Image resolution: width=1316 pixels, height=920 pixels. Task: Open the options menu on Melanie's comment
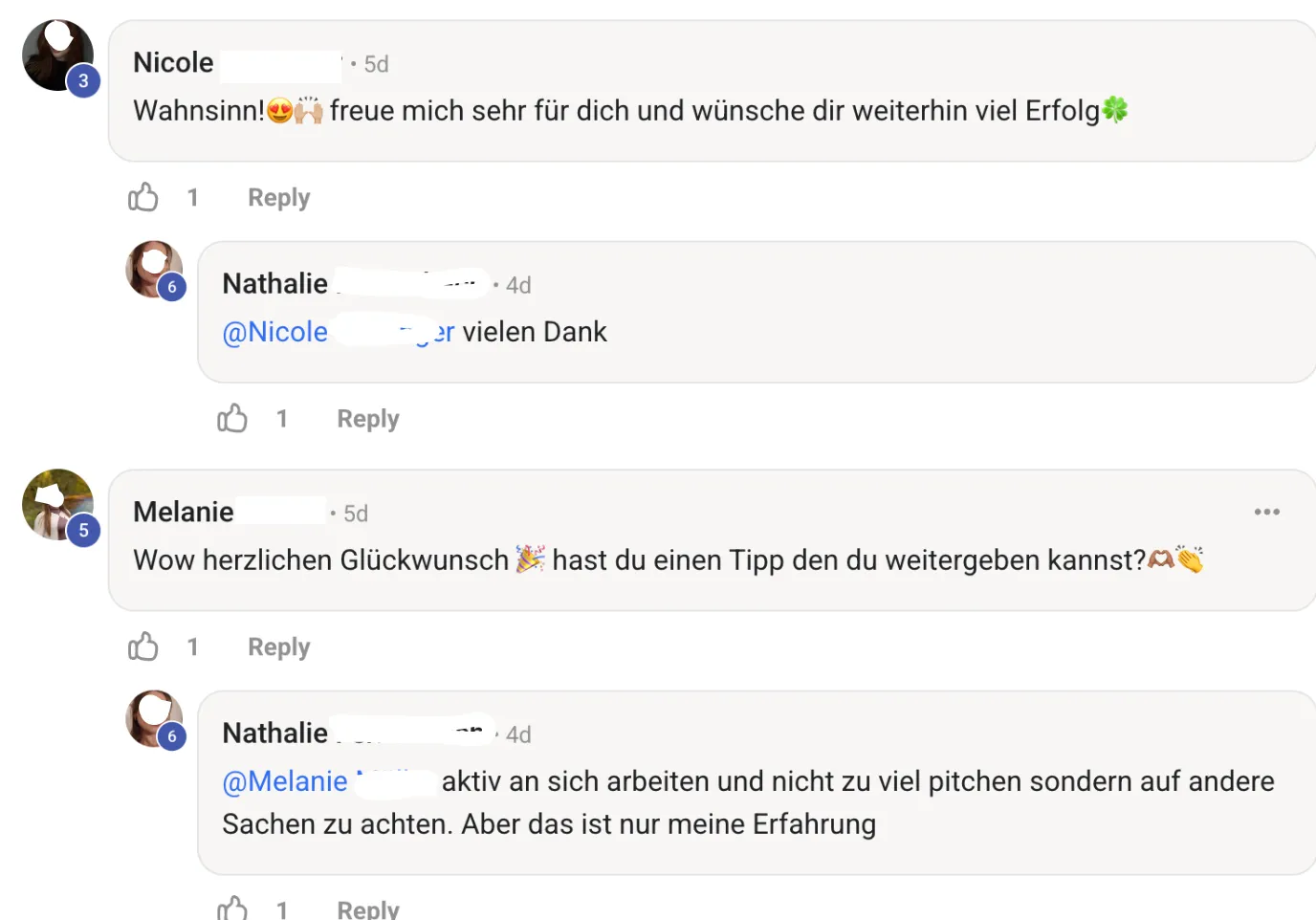[x=1266, y=512]
